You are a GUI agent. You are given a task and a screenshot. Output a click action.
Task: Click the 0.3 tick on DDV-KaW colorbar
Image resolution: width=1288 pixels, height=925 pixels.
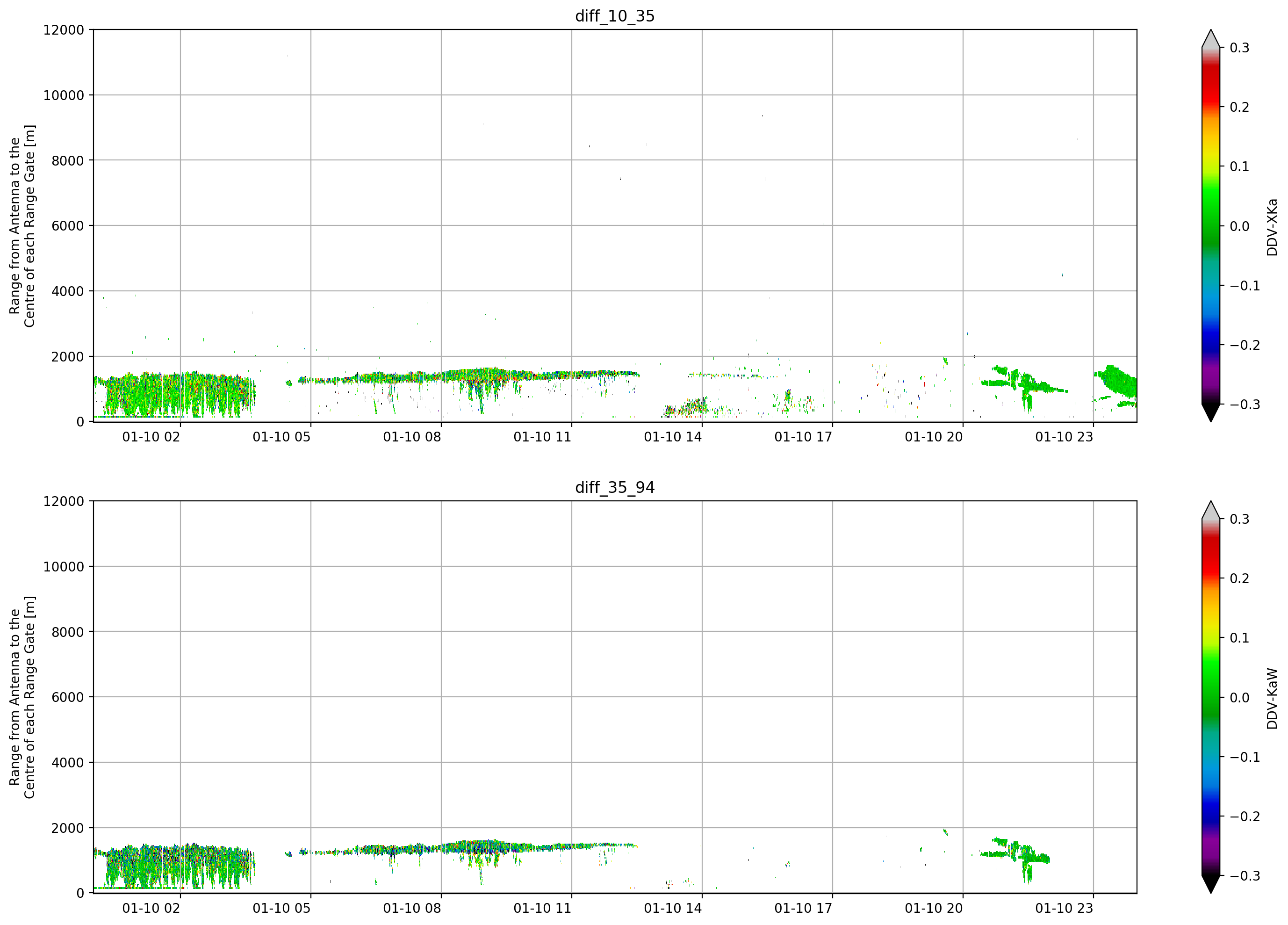1240,519
